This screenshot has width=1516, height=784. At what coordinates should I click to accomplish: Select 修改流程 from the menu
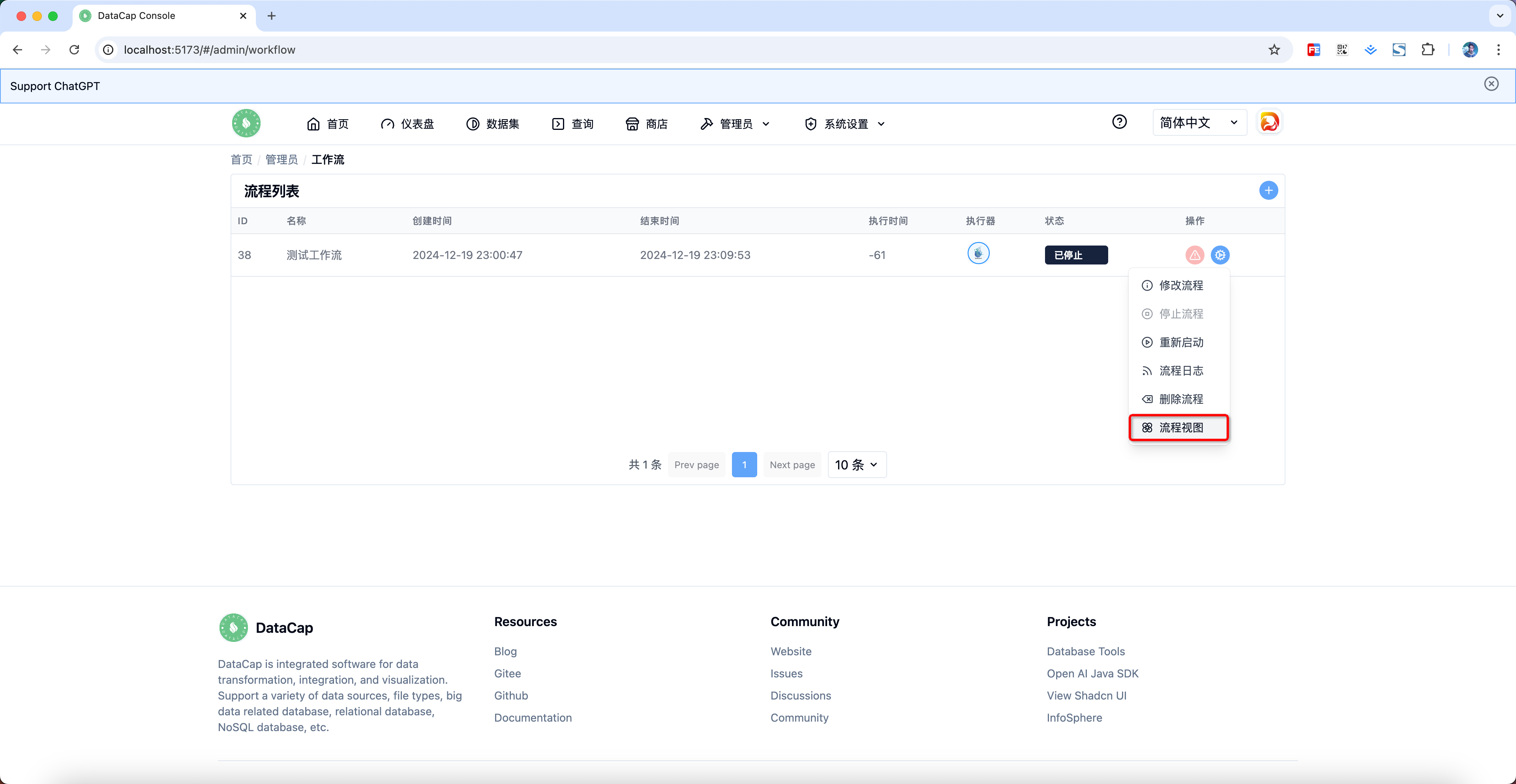[x=1179, y=285]
